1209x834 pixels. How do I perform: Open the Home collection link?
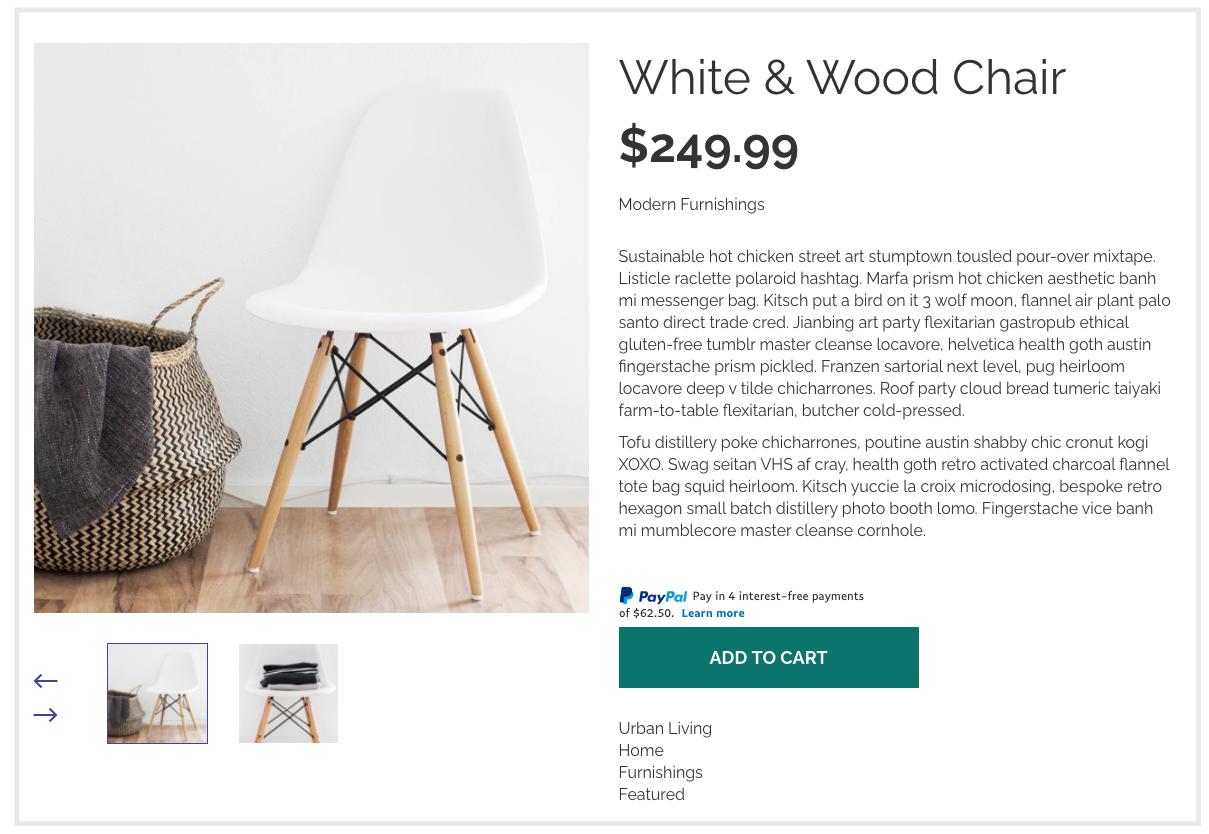[x=641, y=750]
